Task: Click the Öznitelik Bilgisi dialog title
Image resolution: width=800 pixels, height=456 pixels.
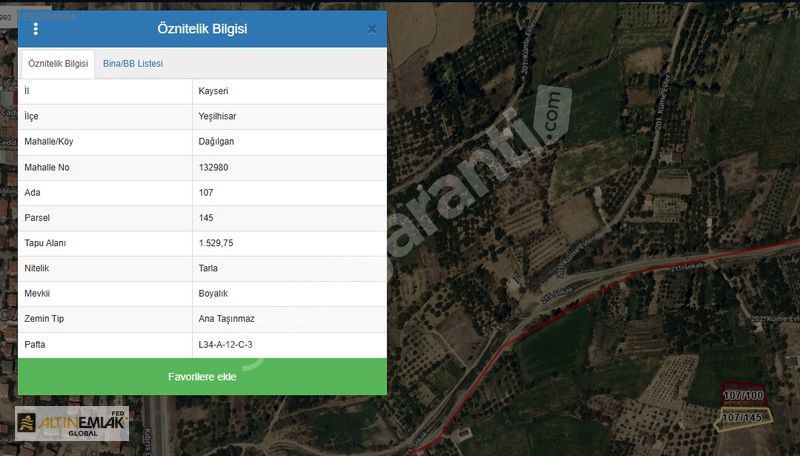Action: (x=202, y=29)
